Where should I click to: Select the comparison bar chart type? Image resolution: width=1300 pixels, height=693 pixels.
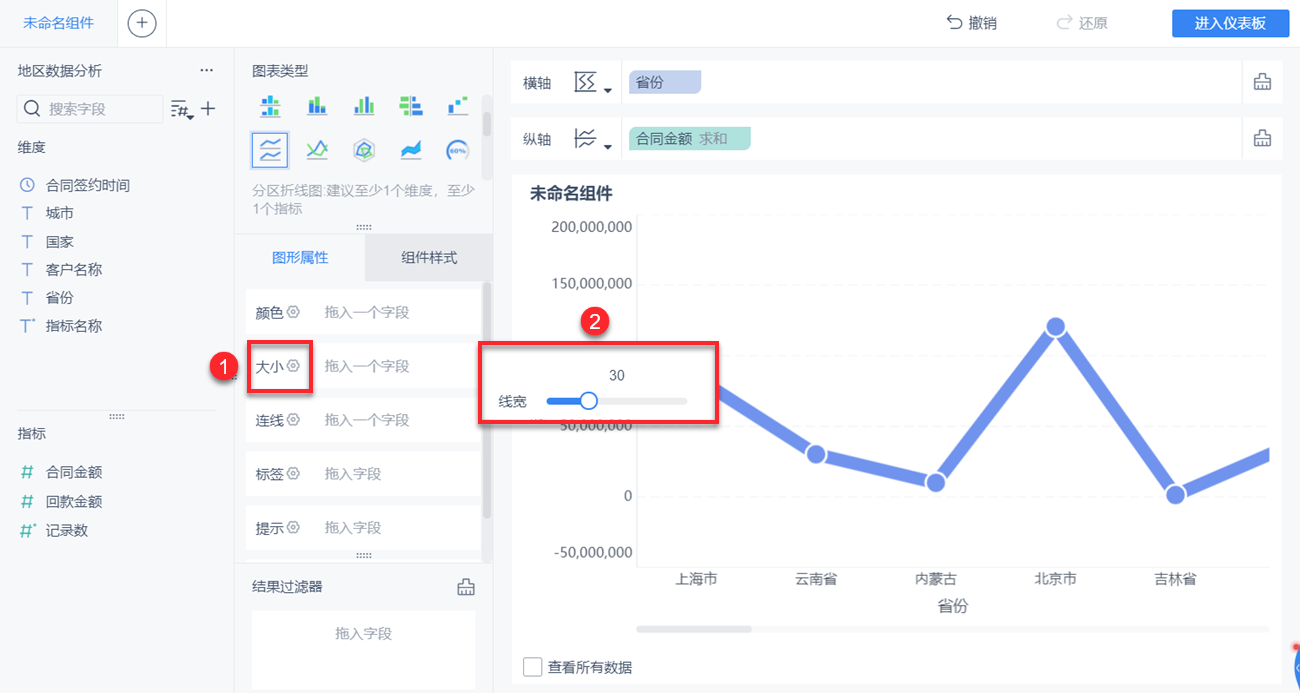pos(410,105)
